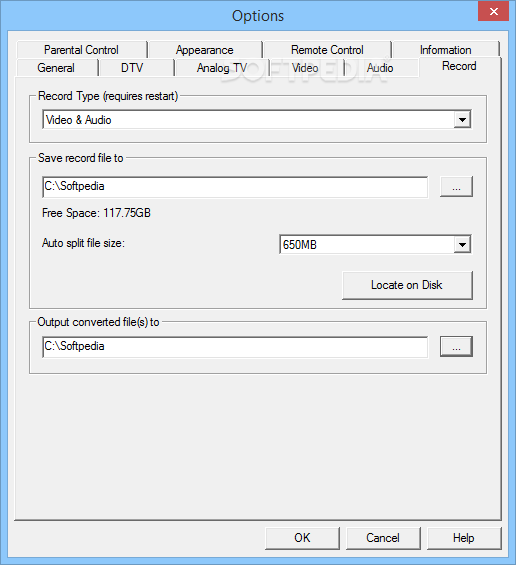The width and height of the screenshot is (516, 565).
Task: Select the Record tab
Action: pyautogui.click(x=459, y=66)
